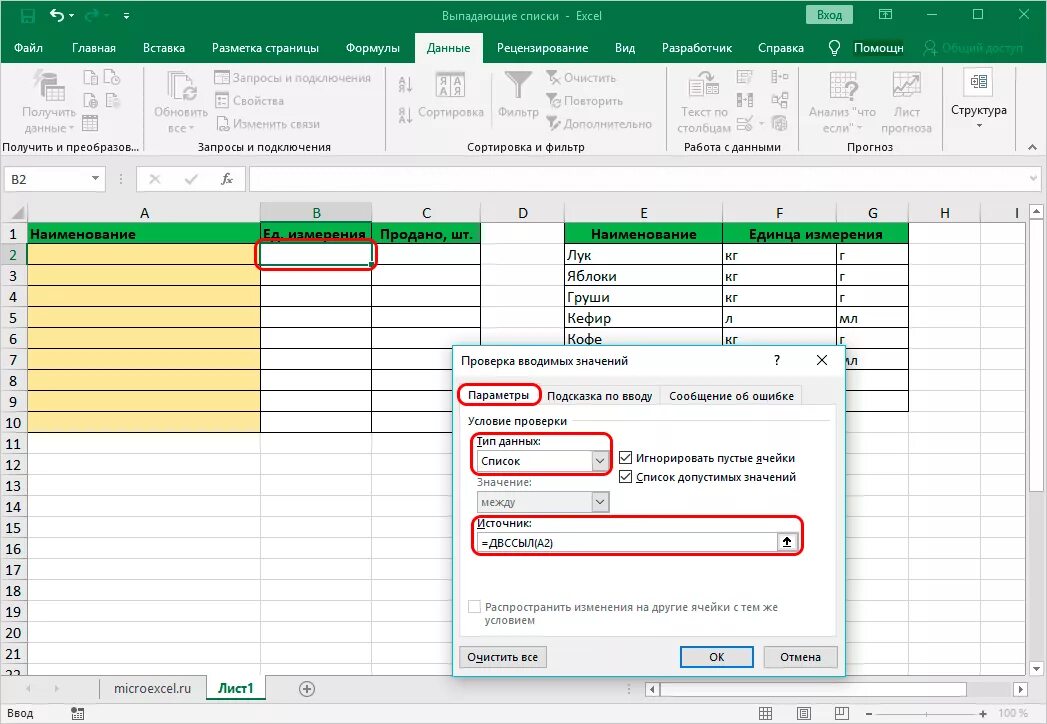
Task: Click the Filter (Фильтр) funnel icon
Action: pos(518,85)
